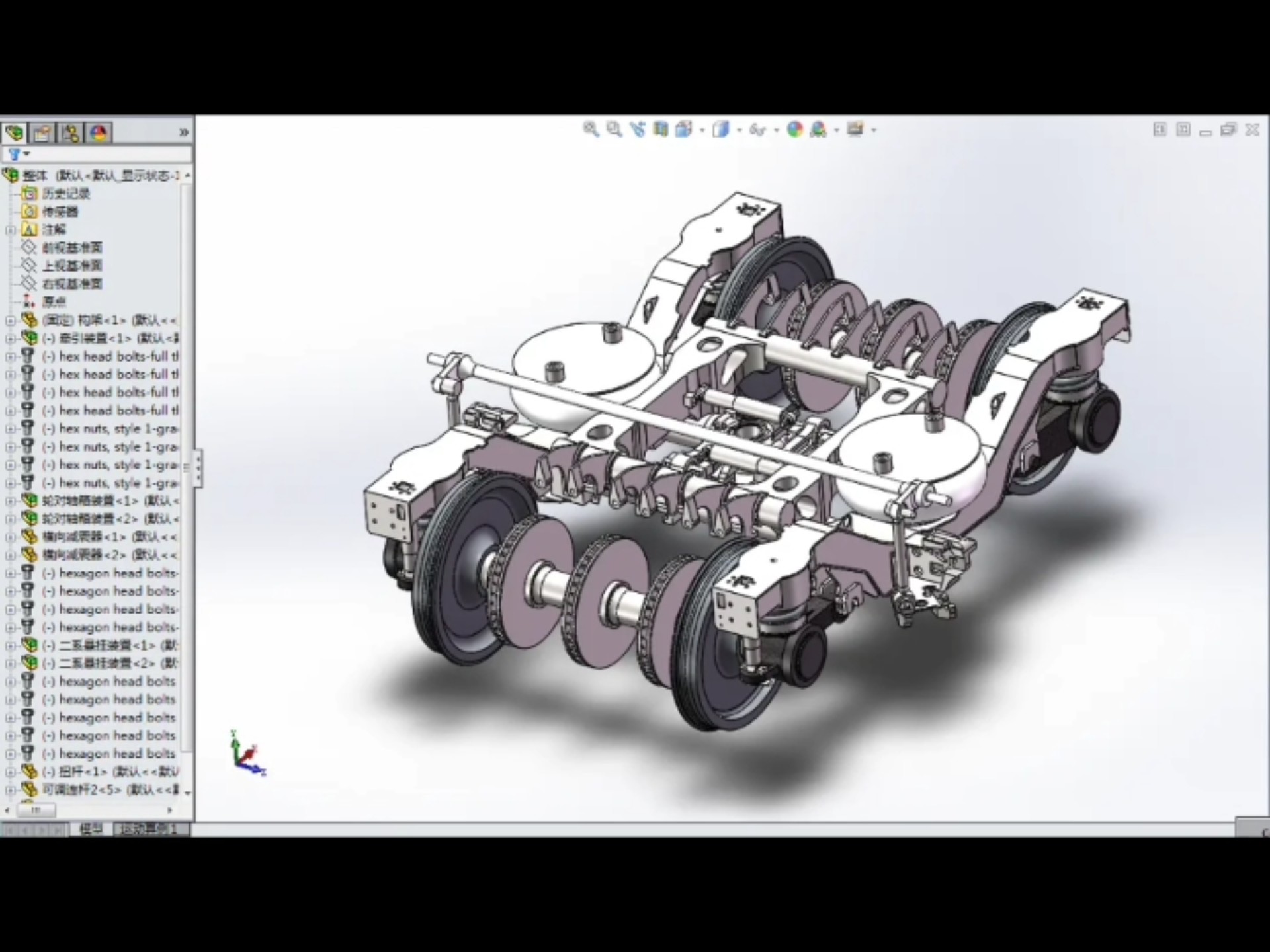Select the Zoom to Area tool
Viewport: 1270px width, 952px height.
click(614, 130)
